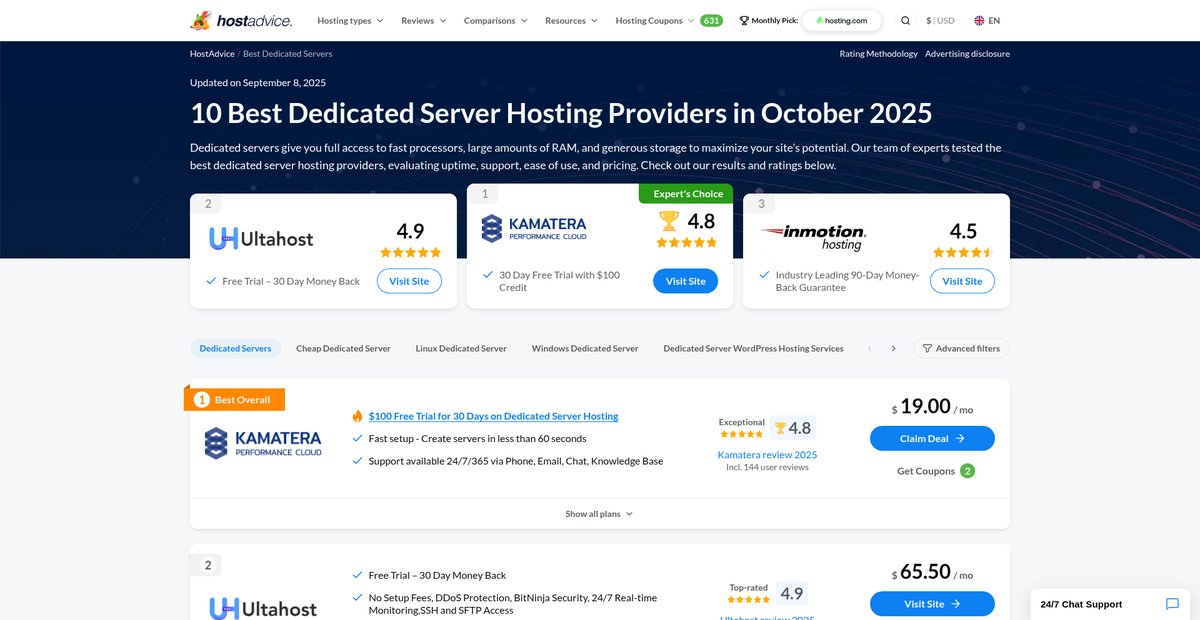Image resolution: width=1200 pixels, height=620 pixels.
Task: Open the Hosting Coupons menu
Action: (x=655, y=20)
